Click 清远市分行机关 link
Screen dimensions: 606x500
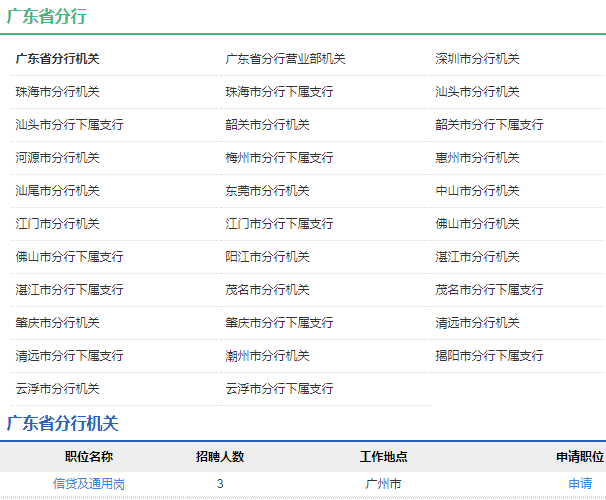[477, 323]
